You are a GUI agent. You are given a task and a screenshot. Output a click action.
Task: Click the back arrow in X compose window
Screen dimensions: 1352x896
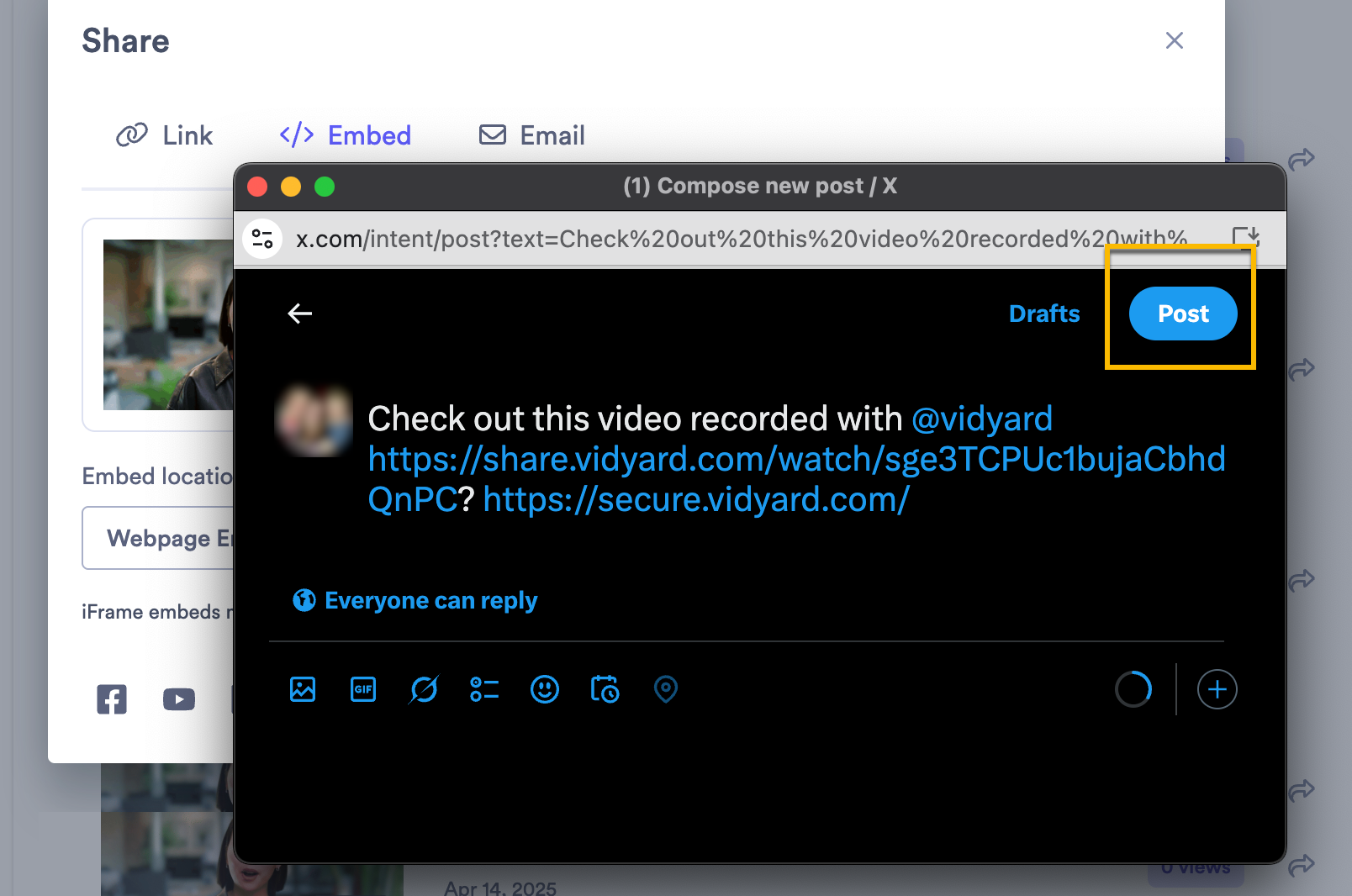point(300,314)
